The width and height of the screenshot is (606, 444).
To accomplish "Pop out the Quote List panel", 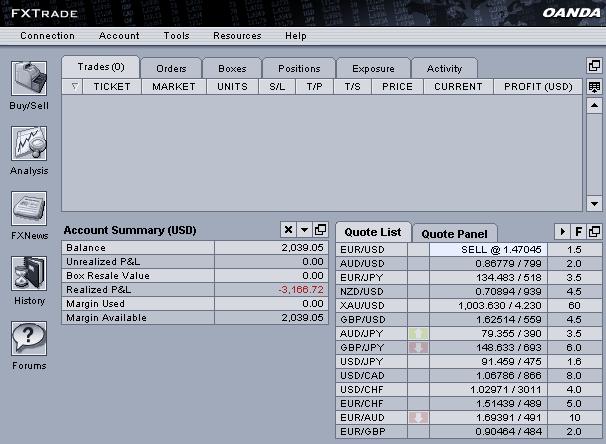I will (594, 231).
